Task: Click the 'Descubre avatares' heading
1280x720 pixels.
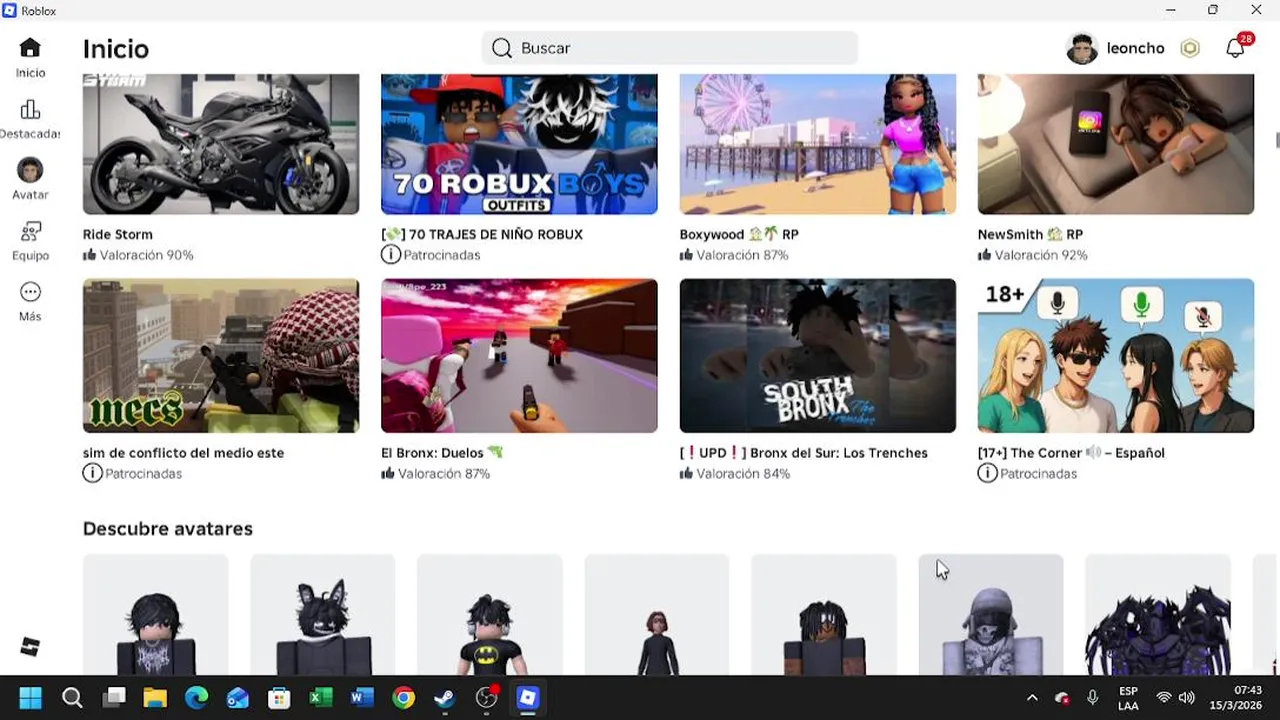Action: 168,529
